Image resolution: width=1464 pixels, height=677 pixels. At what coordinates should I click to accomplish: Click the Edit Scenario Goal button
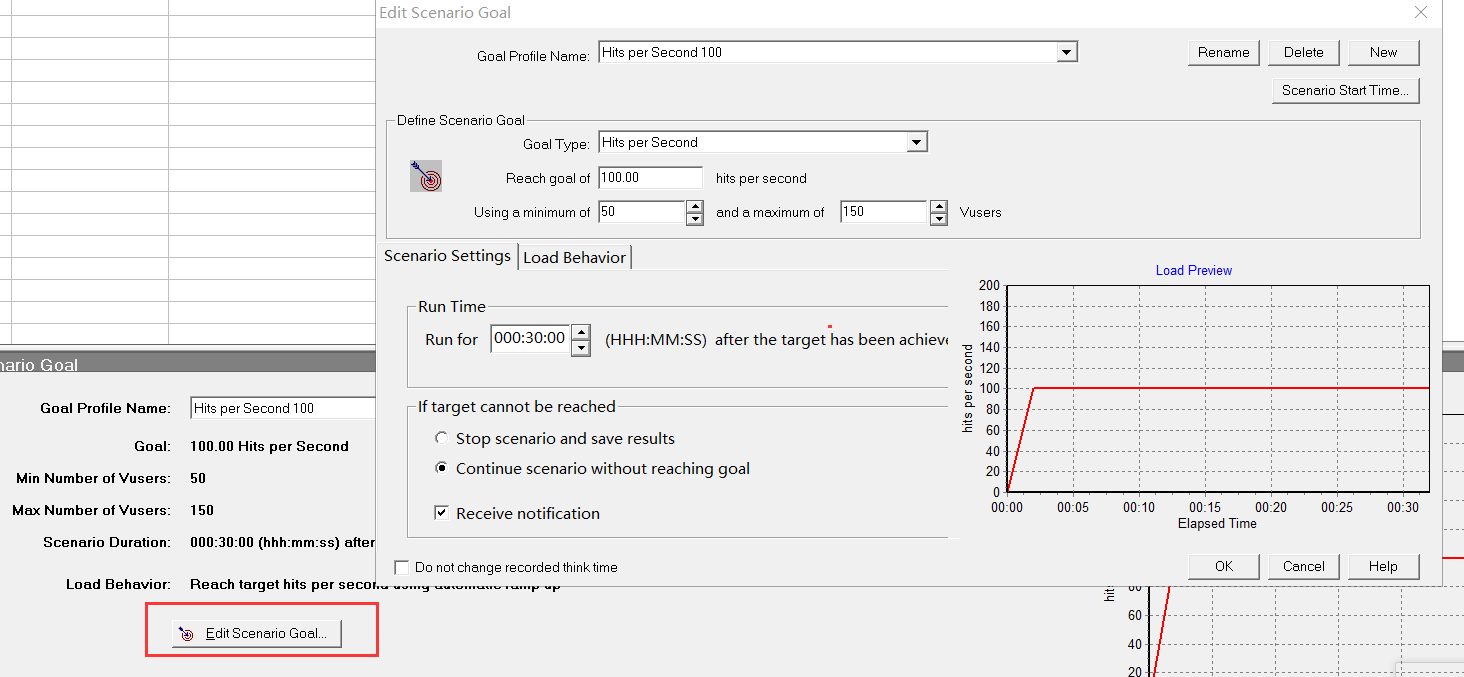(x=257, y=633)
